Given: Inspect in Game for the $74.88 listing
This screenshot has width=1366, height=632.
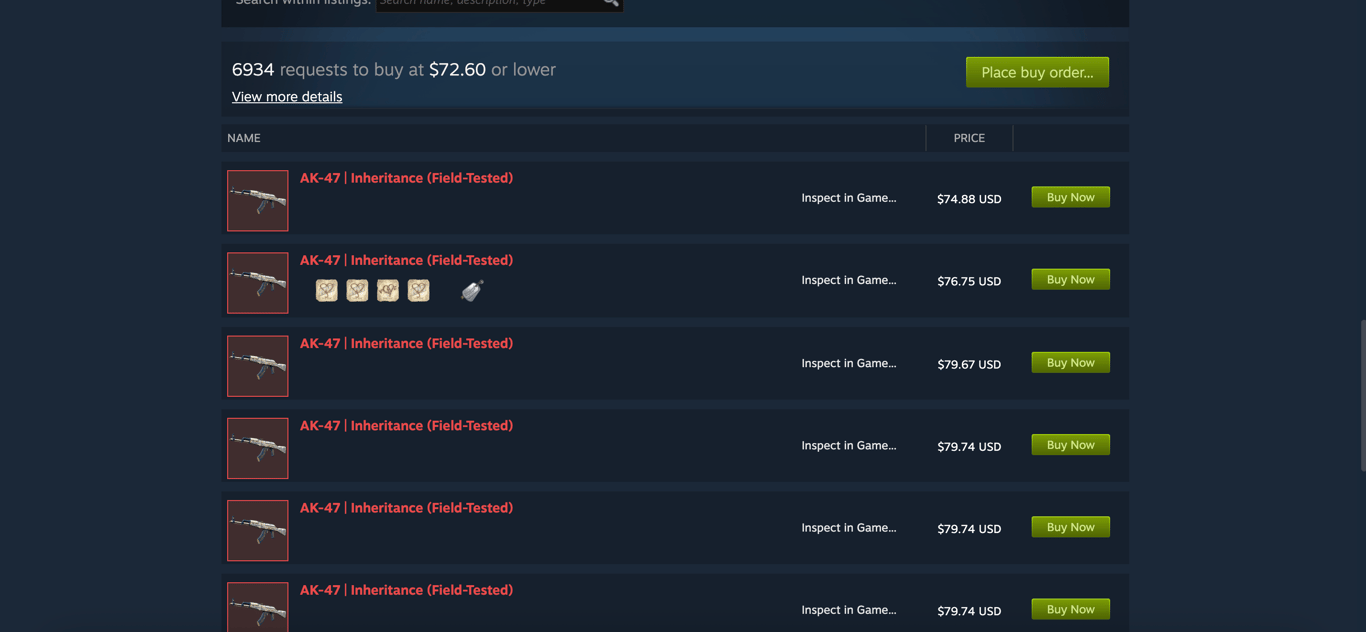Looking at the screenshot, I should click(x=848, y=198).
